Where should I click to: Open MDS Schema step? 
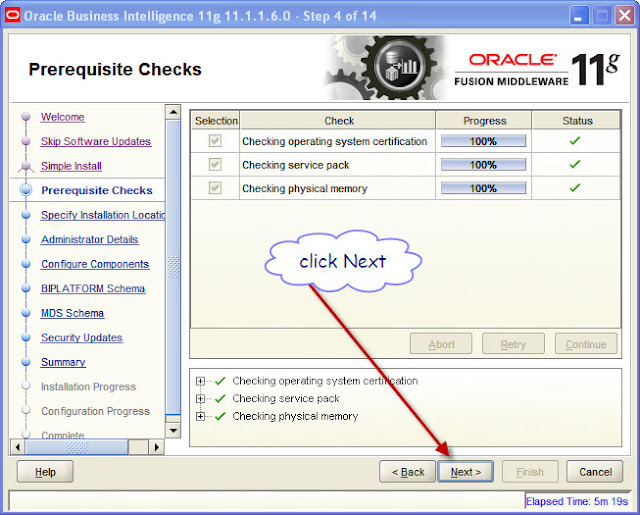(72, 313)
